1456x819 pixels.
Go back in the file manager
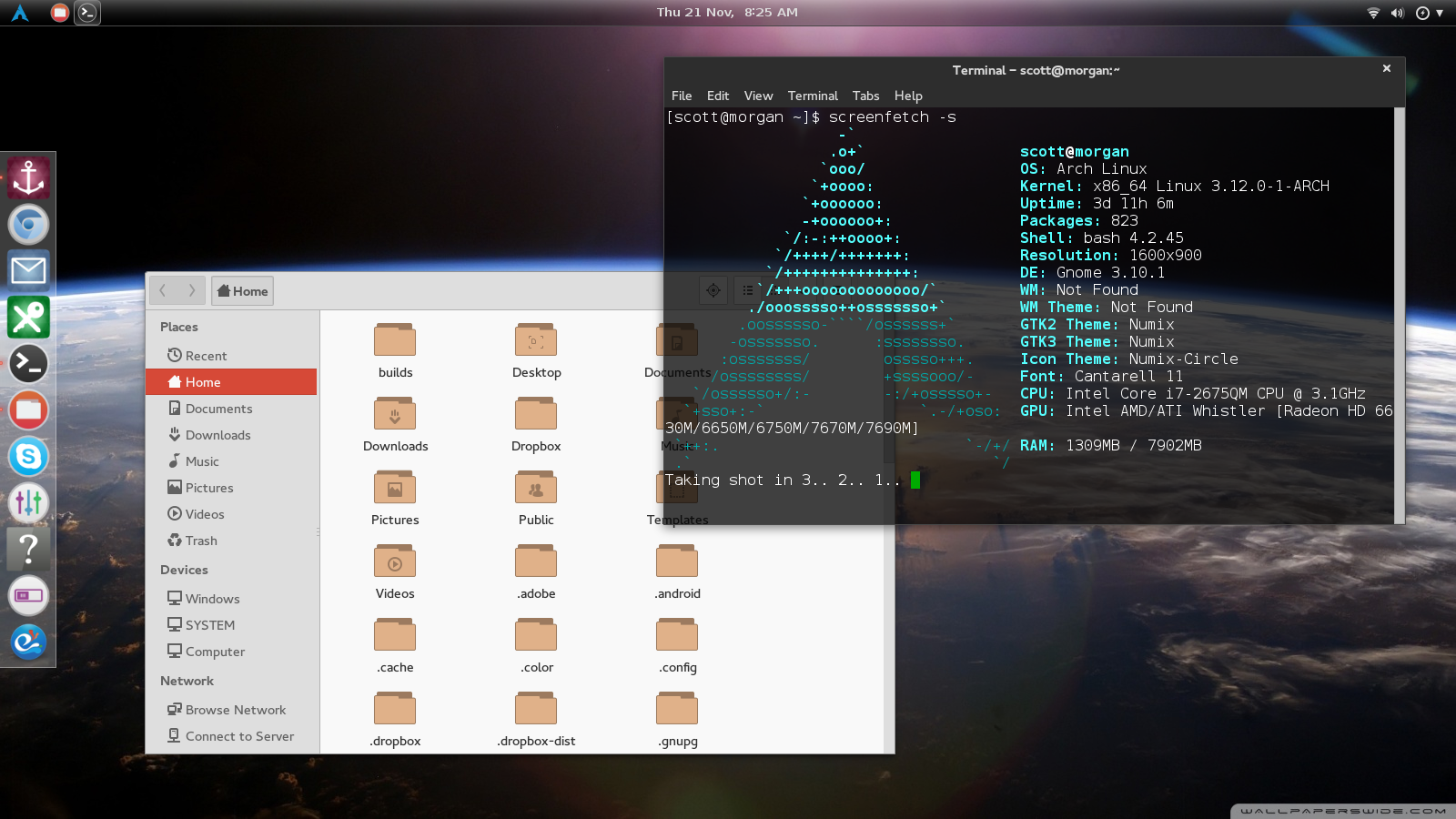tap(163, 291)
